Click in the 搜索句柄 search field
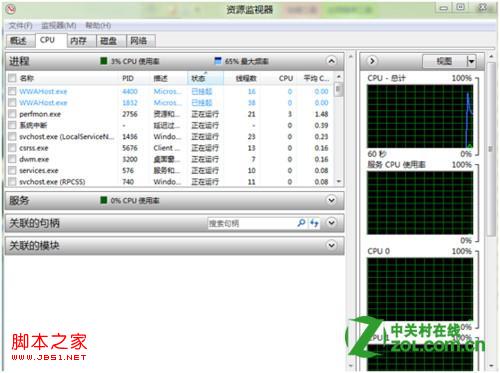Screen dimensions: 500x373 click(252, 223)
